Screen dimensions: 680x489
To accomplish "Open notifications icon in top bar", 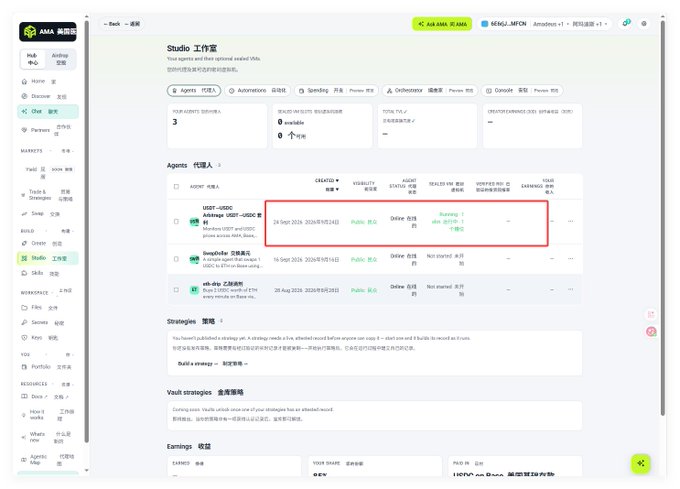I will click(x=626, y=23).
